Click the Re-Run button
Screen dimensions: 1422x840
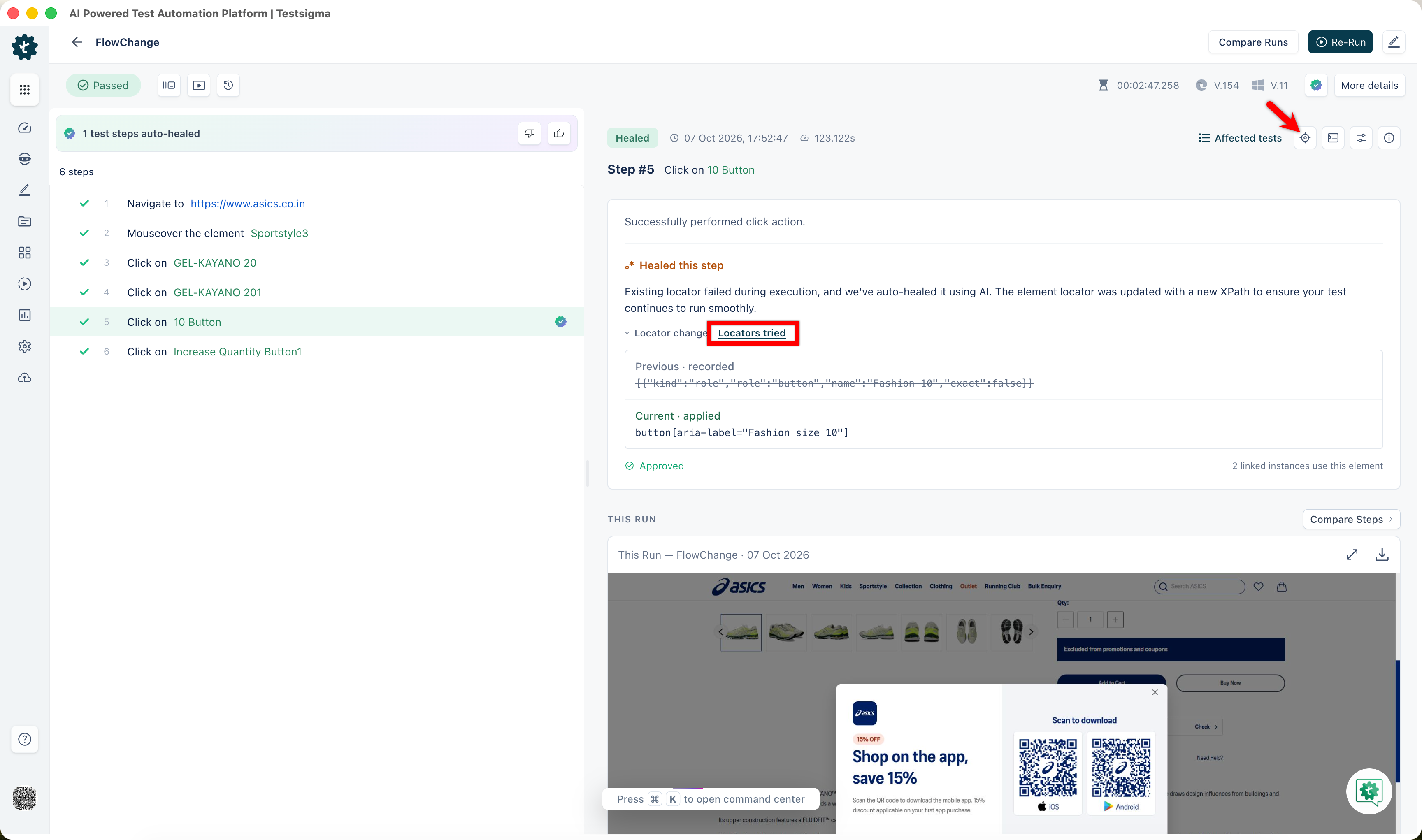pyautogui.click(x=1340, y=42)
